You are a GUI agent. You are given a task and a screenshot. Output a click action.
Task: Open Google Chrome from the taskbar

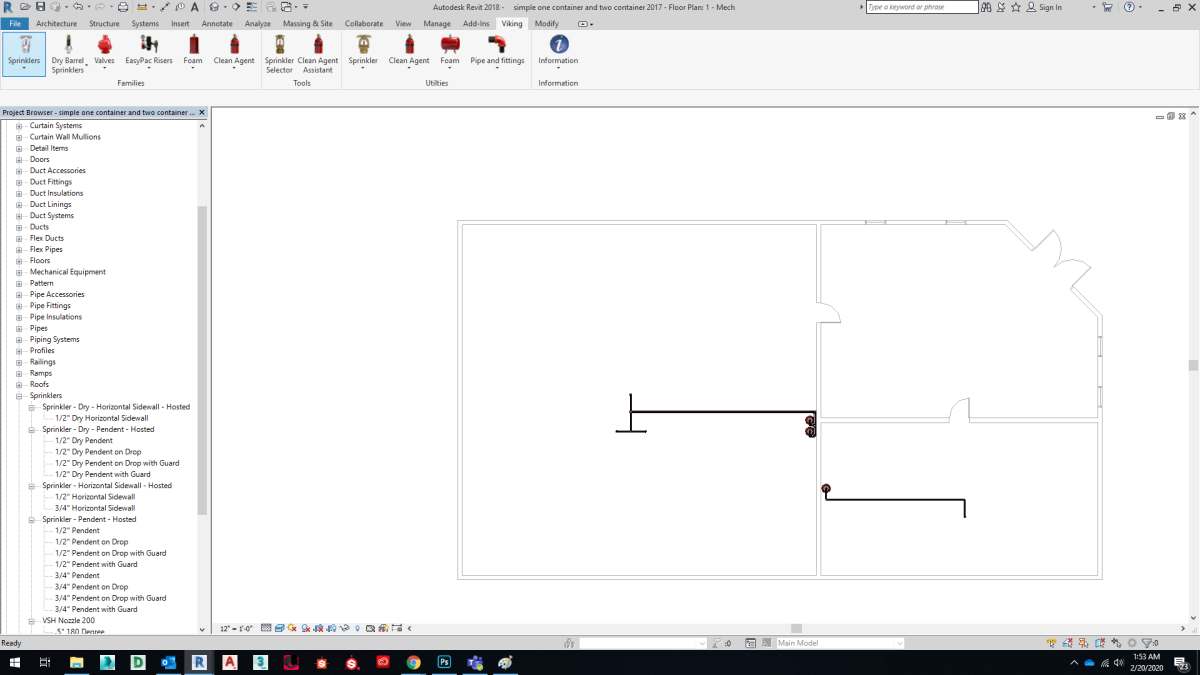coord(413,662)
